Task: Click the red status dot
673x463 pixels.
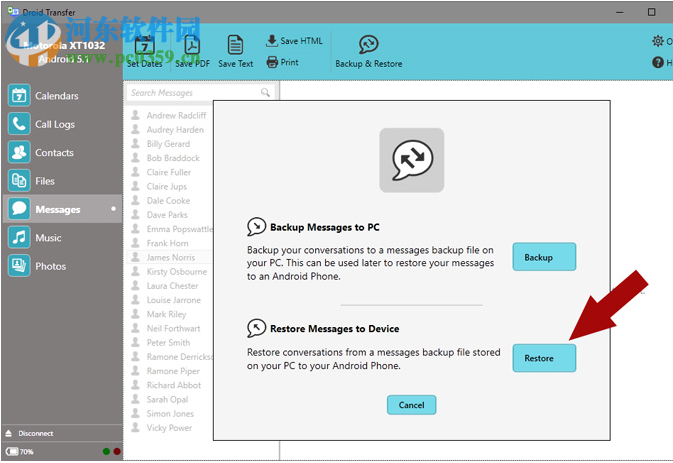Action: pyautogui.click(x=116, y=451)
